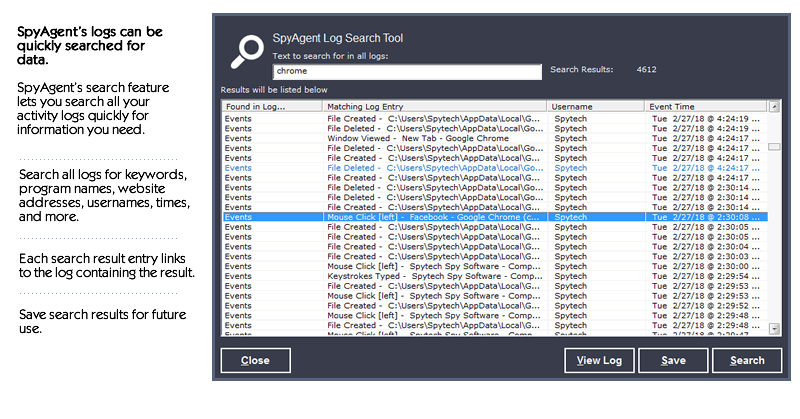
Task: Click the 'Search Results: 4612' count value
Action: click(x=646, y=69)
